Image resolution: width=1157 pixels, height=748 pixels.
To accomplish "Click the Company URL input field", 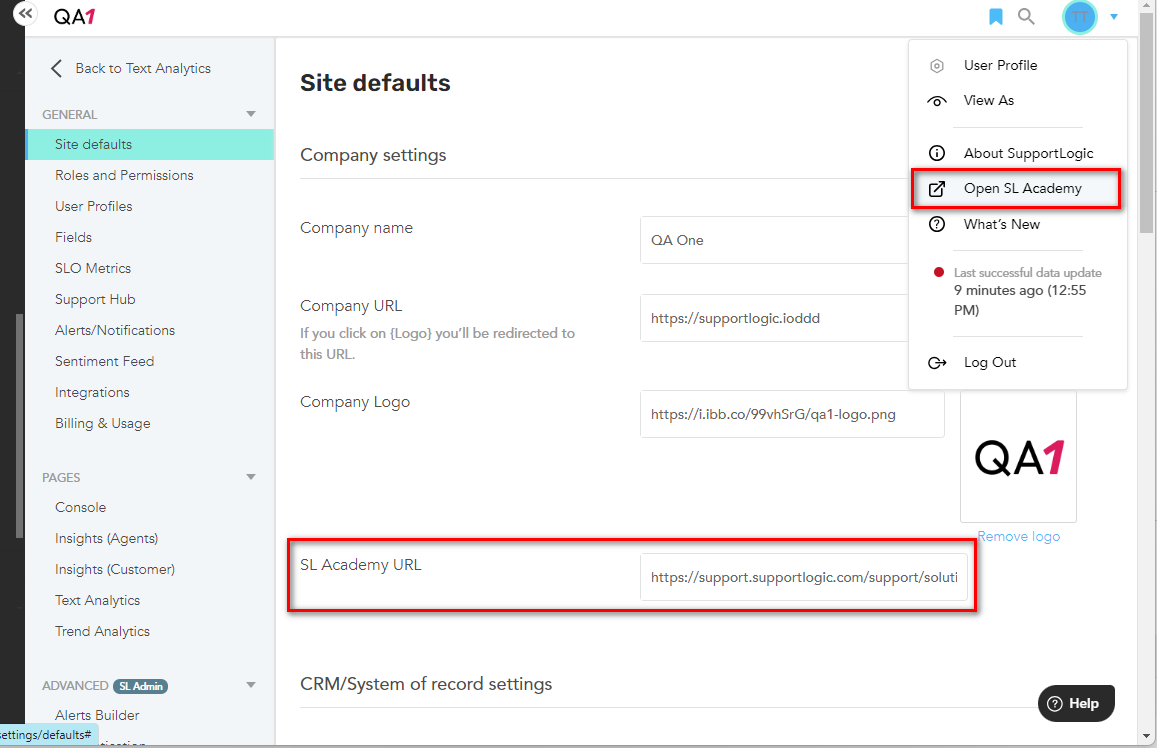I will 774,318.
